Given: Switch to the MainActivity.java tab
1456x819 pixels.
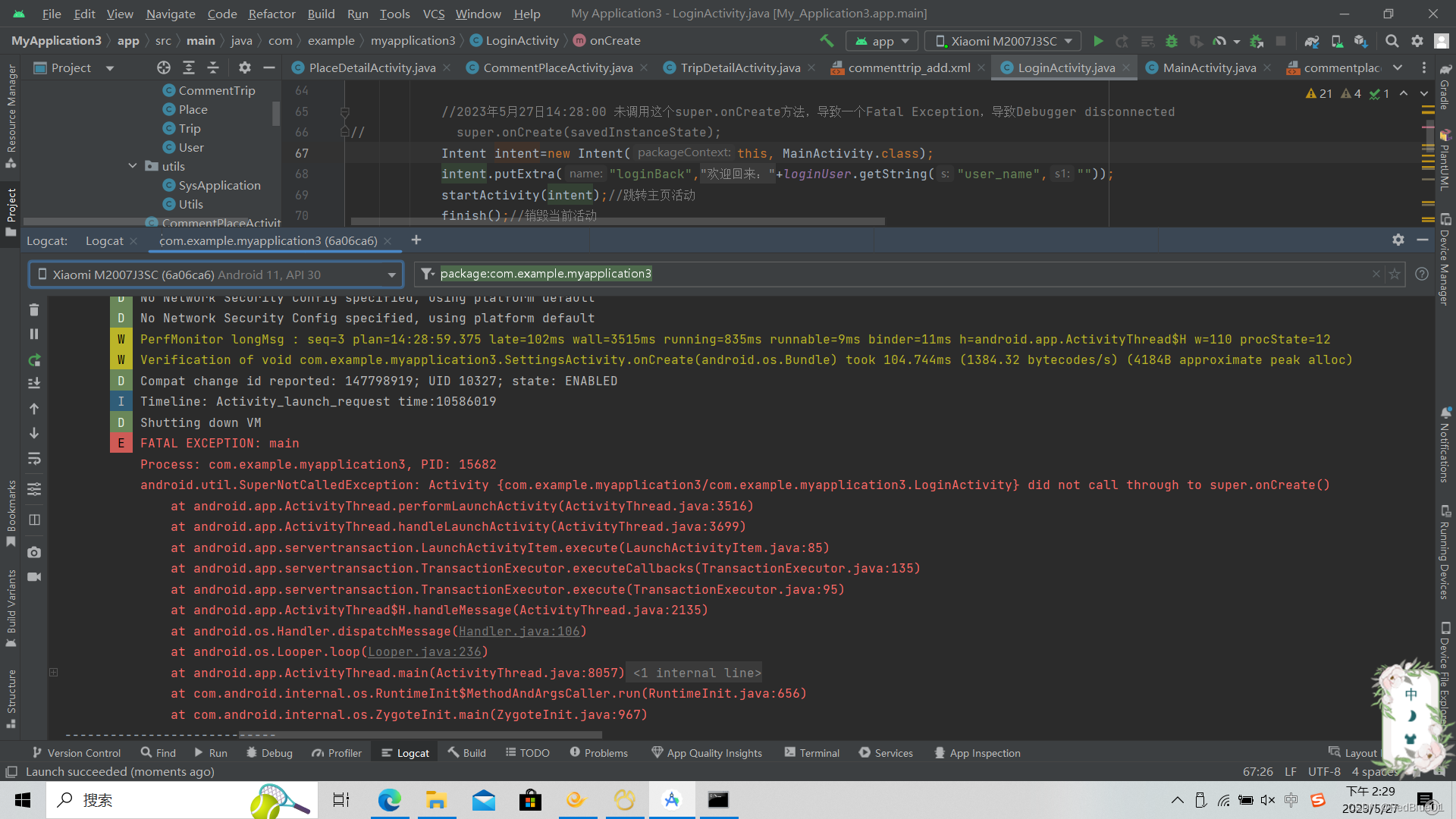Looking at the screenshot, I should [1209, 67].
